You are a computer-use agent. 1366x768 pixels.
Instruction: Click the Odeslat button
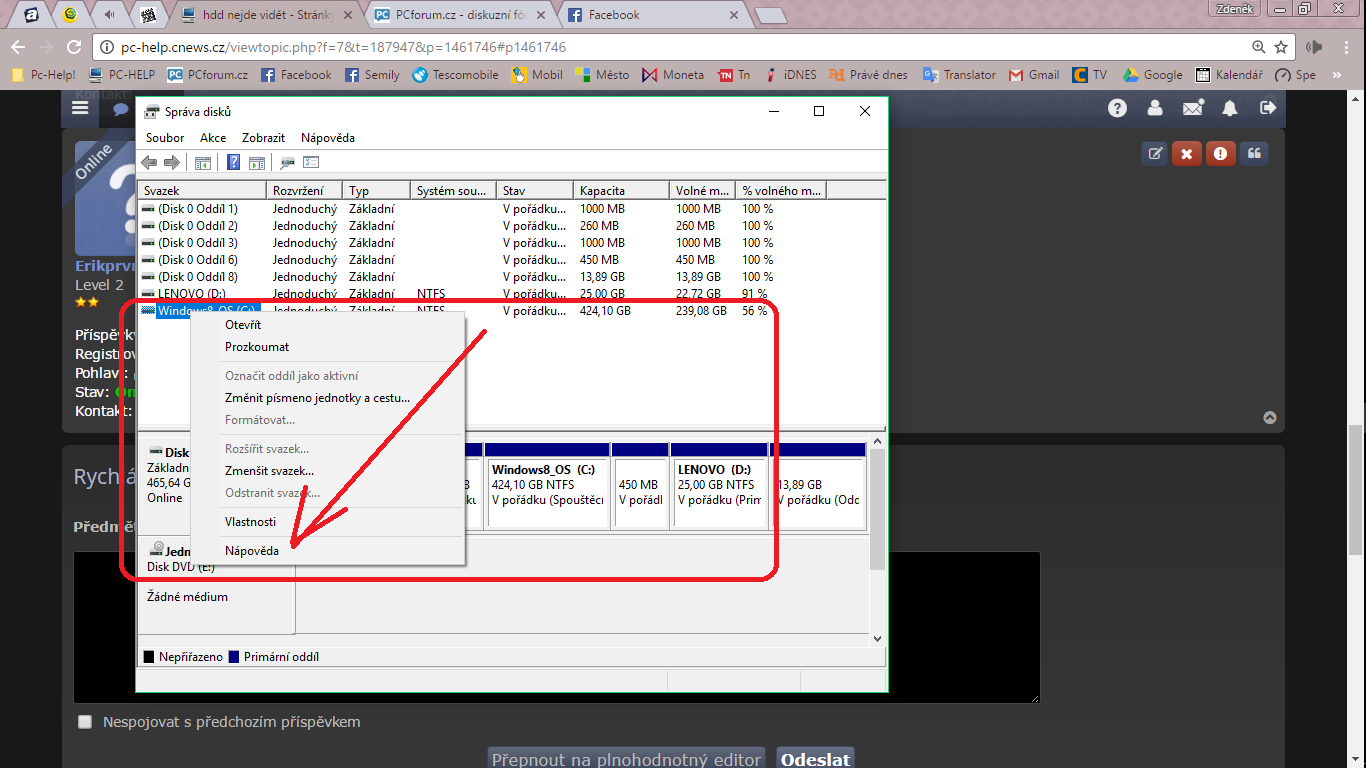coord(816,760)
